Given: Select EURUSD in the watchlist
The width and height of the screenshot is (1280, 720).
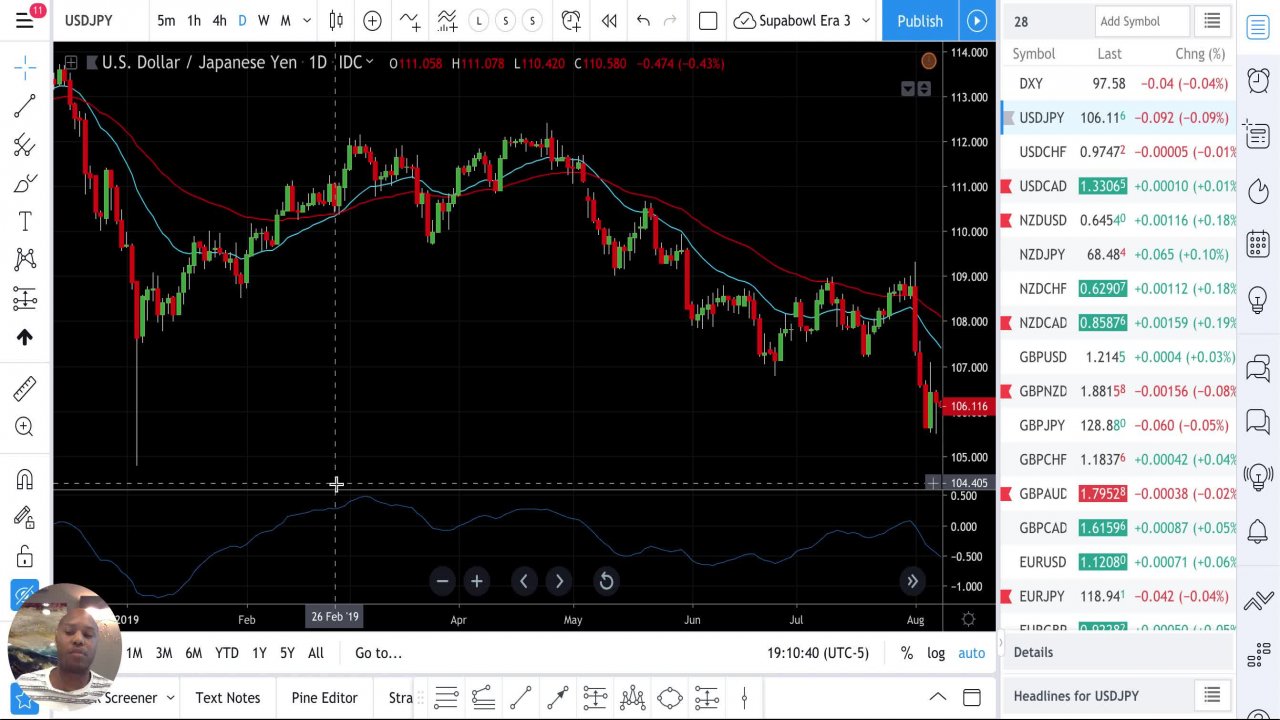Looking at the screenshot, I should [x=1118, y=562].
